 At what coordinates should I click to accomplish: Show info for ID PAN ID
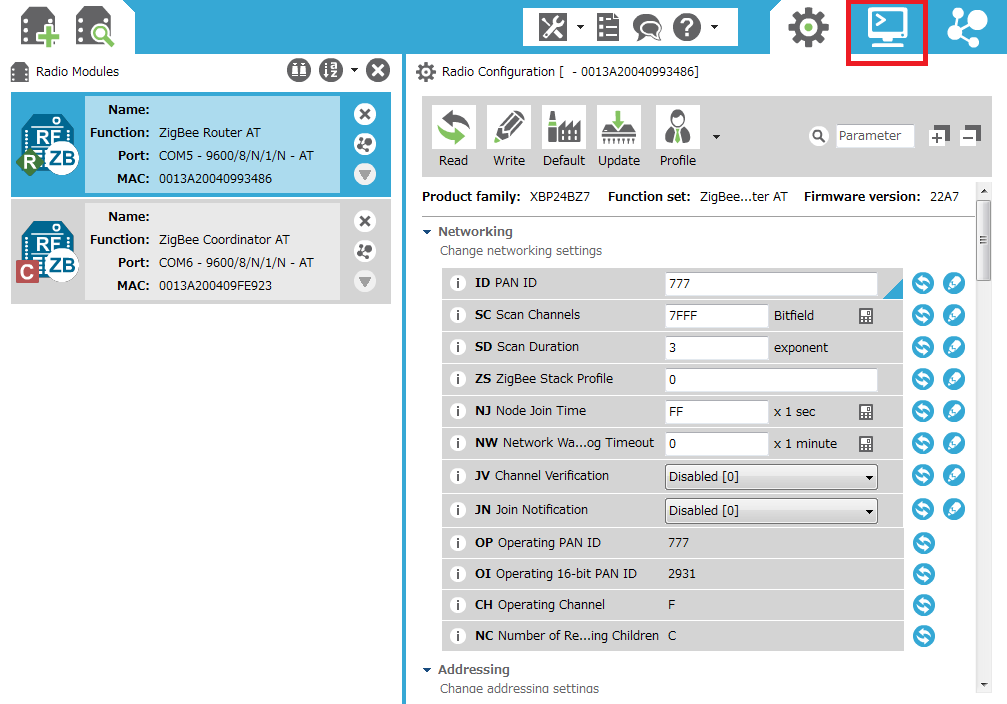[457, 283]
